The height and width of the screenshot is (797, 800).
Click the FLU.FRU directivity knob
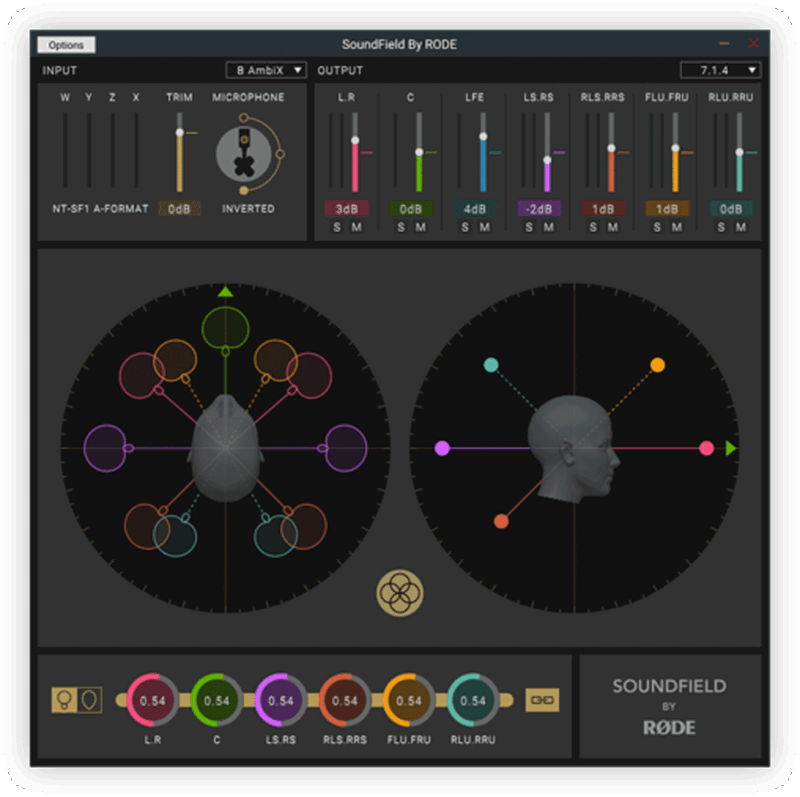coord(409,701)
